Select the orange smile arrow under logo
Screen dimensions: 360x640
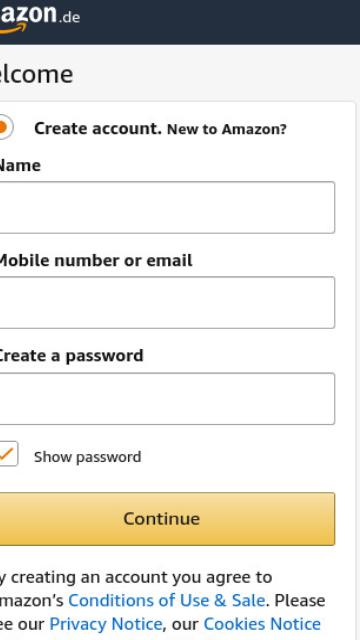click(13, 29)
